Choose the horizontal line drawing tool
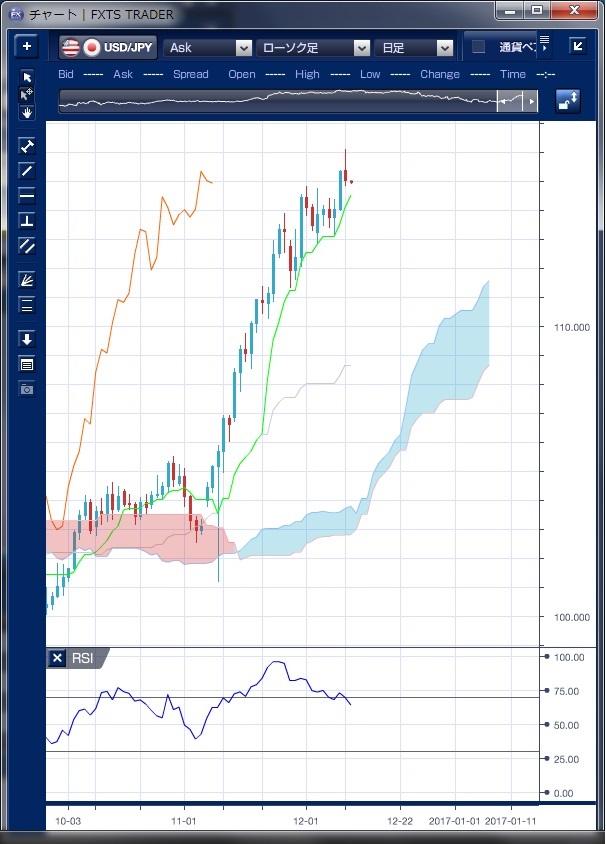606x844 pixels. click(27, 195)
